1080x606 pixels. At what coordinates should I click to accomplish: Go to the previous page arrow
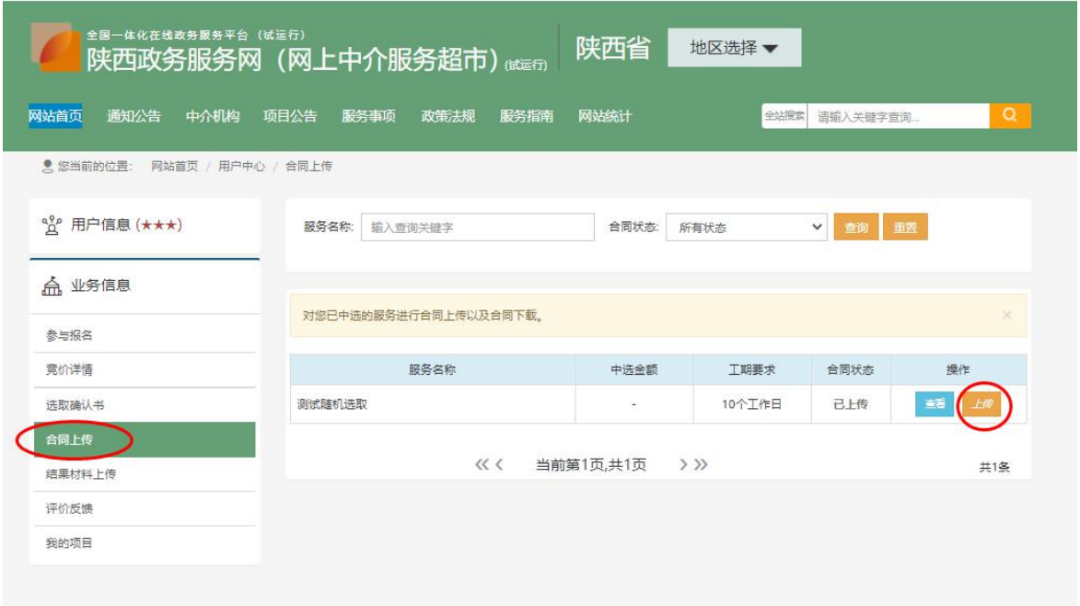tap(499, 465)
